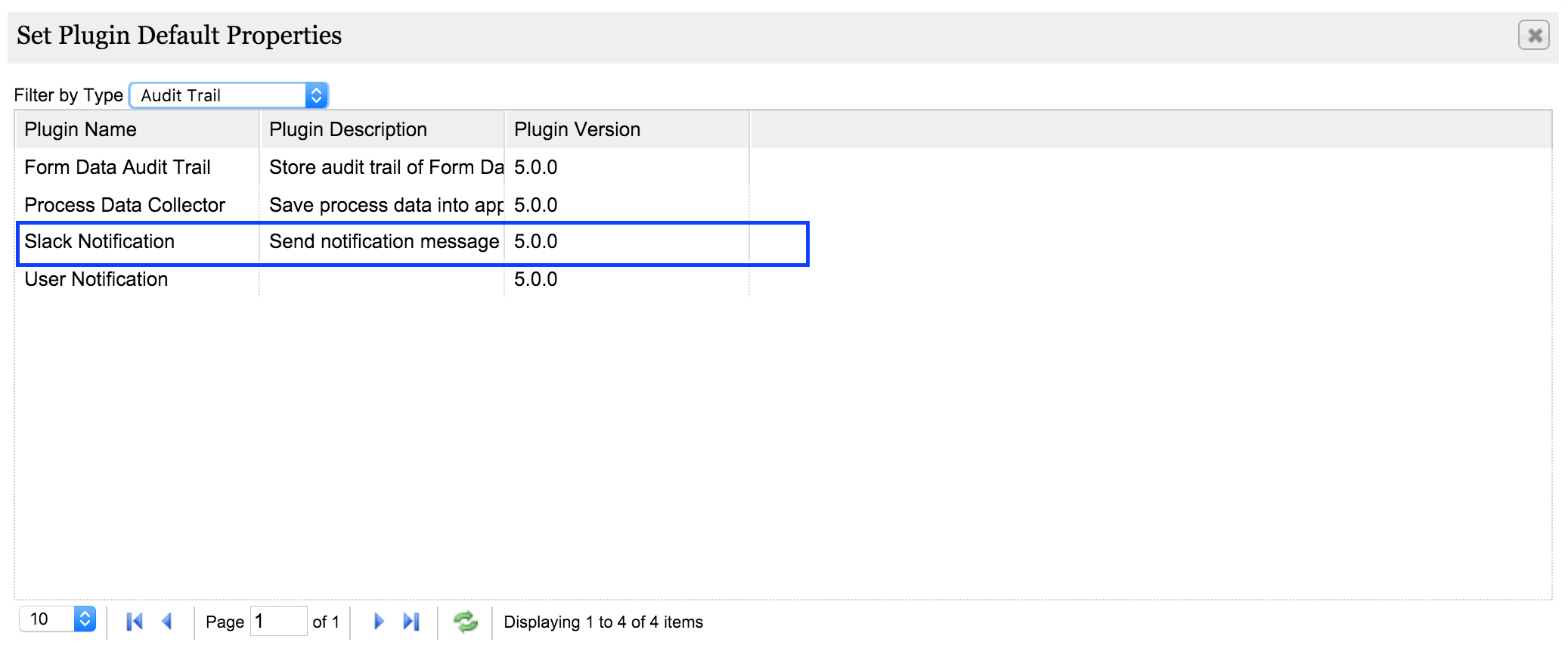This screenshot has width=1568, height=661.
Task: Click the Save process data description cell
Action: pyautogui.click(x=386, y=205)
